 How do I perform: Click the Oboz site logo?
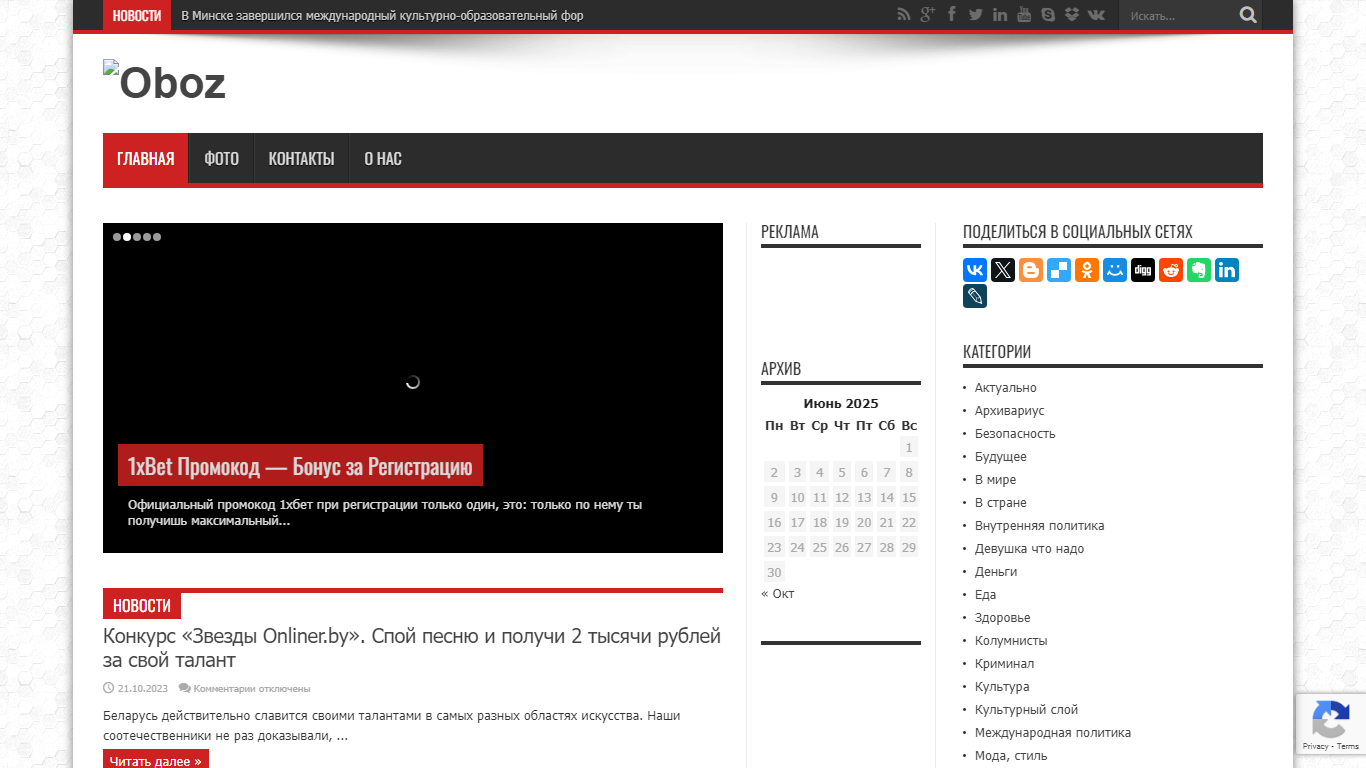coord(165,81)
